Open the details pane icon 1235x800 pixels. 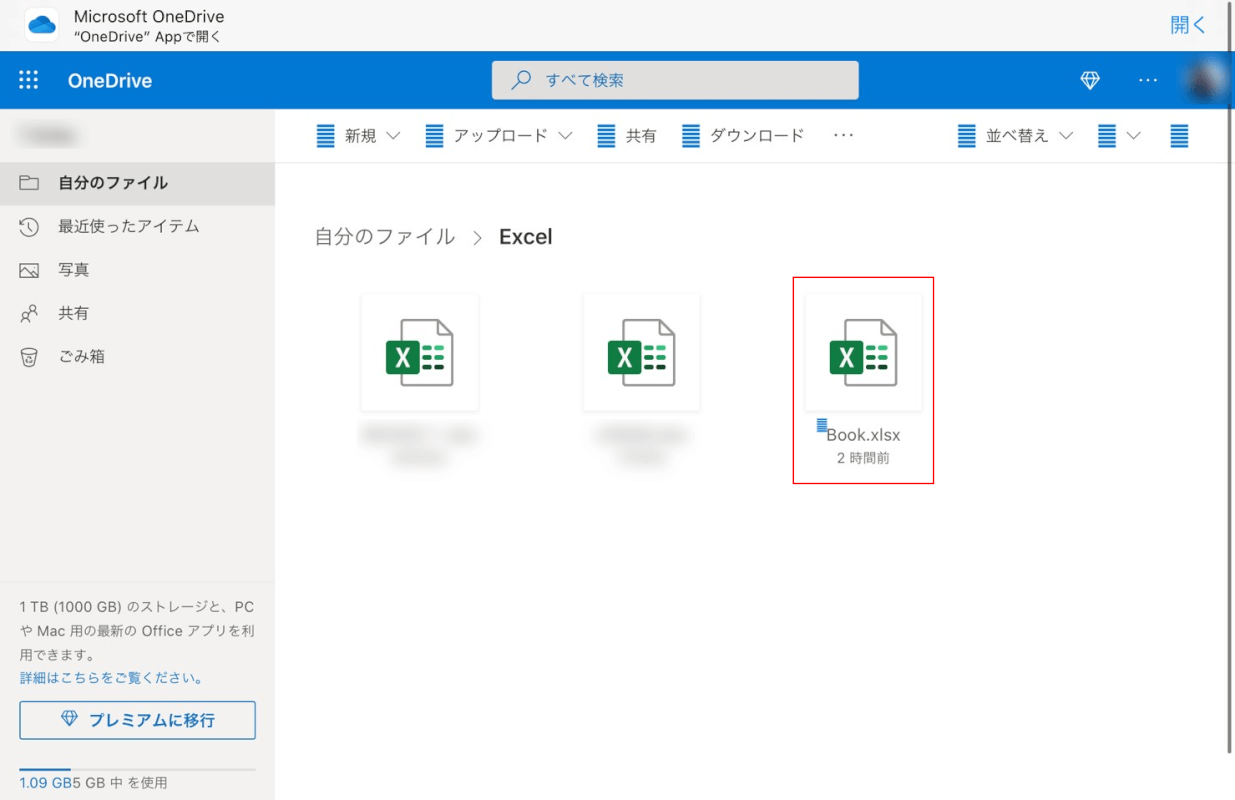pyautogui.click(x=1180, y=136)
